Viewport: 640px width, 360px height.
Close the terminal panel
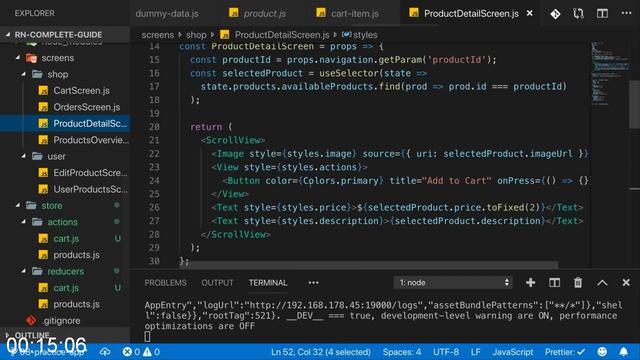click(x=626, y=282)
